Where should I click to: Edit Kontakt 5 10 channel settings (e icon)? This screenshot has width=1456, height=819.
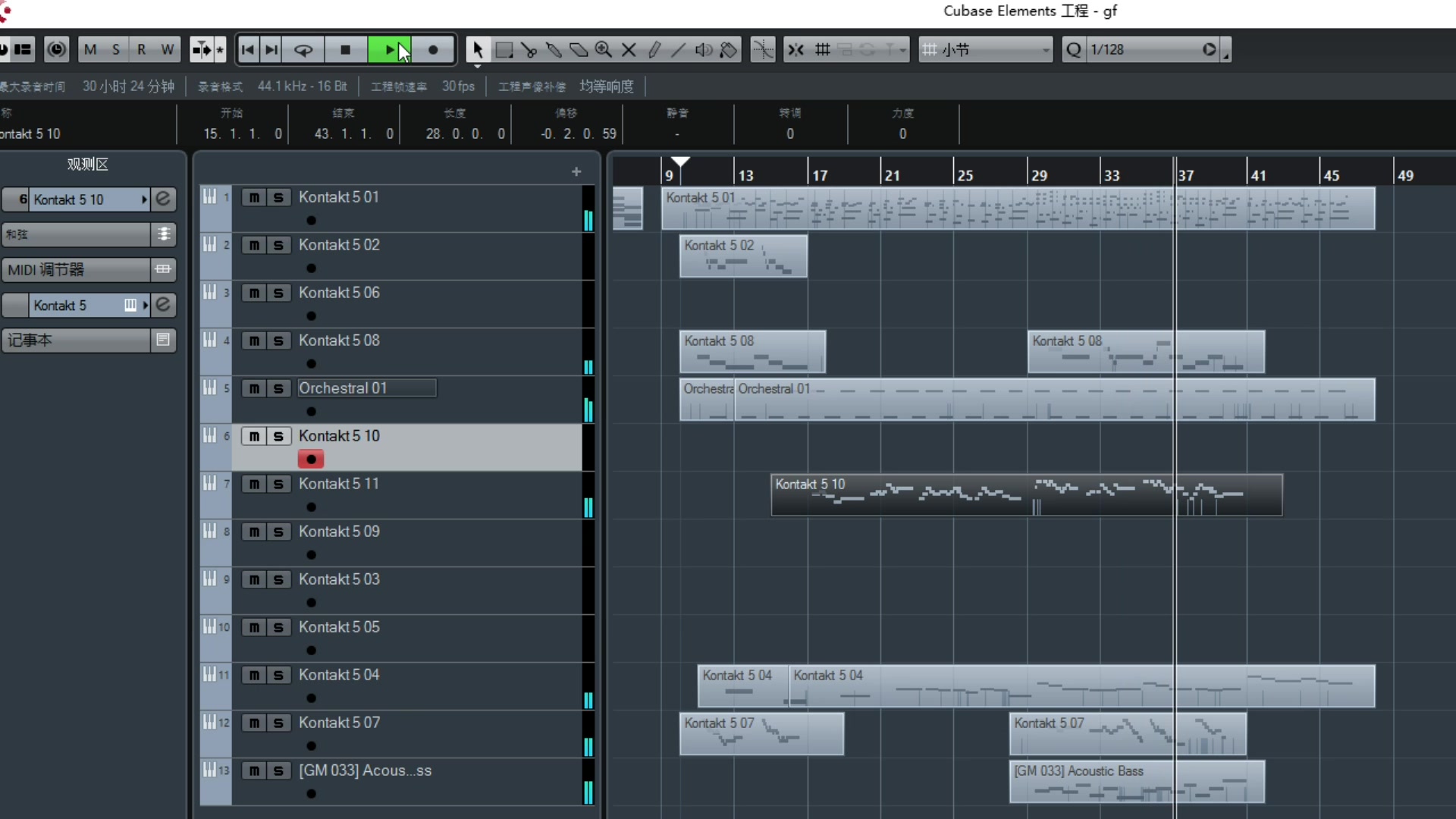tap(163, 199)
